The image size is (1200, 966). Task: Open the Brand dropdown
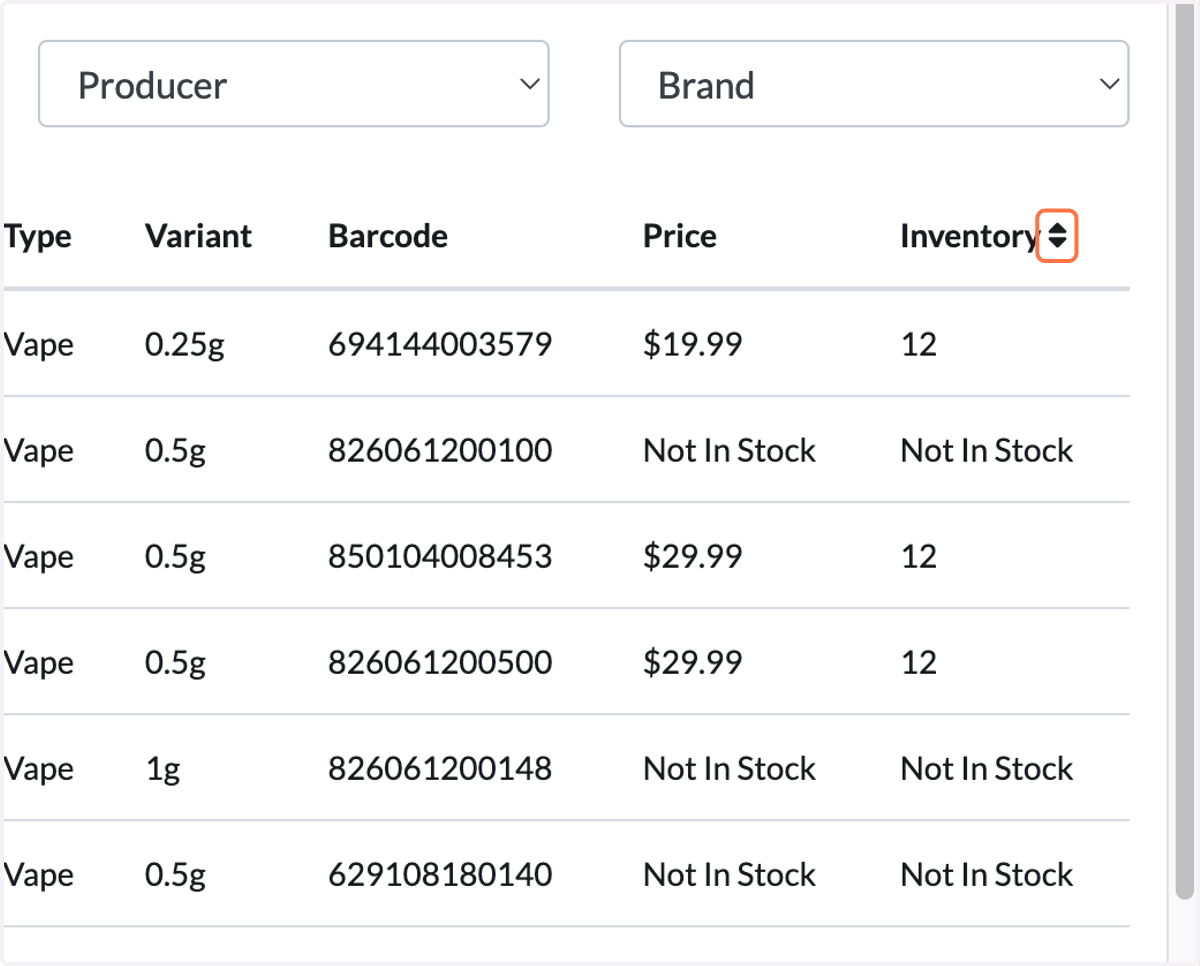point(874,84)
